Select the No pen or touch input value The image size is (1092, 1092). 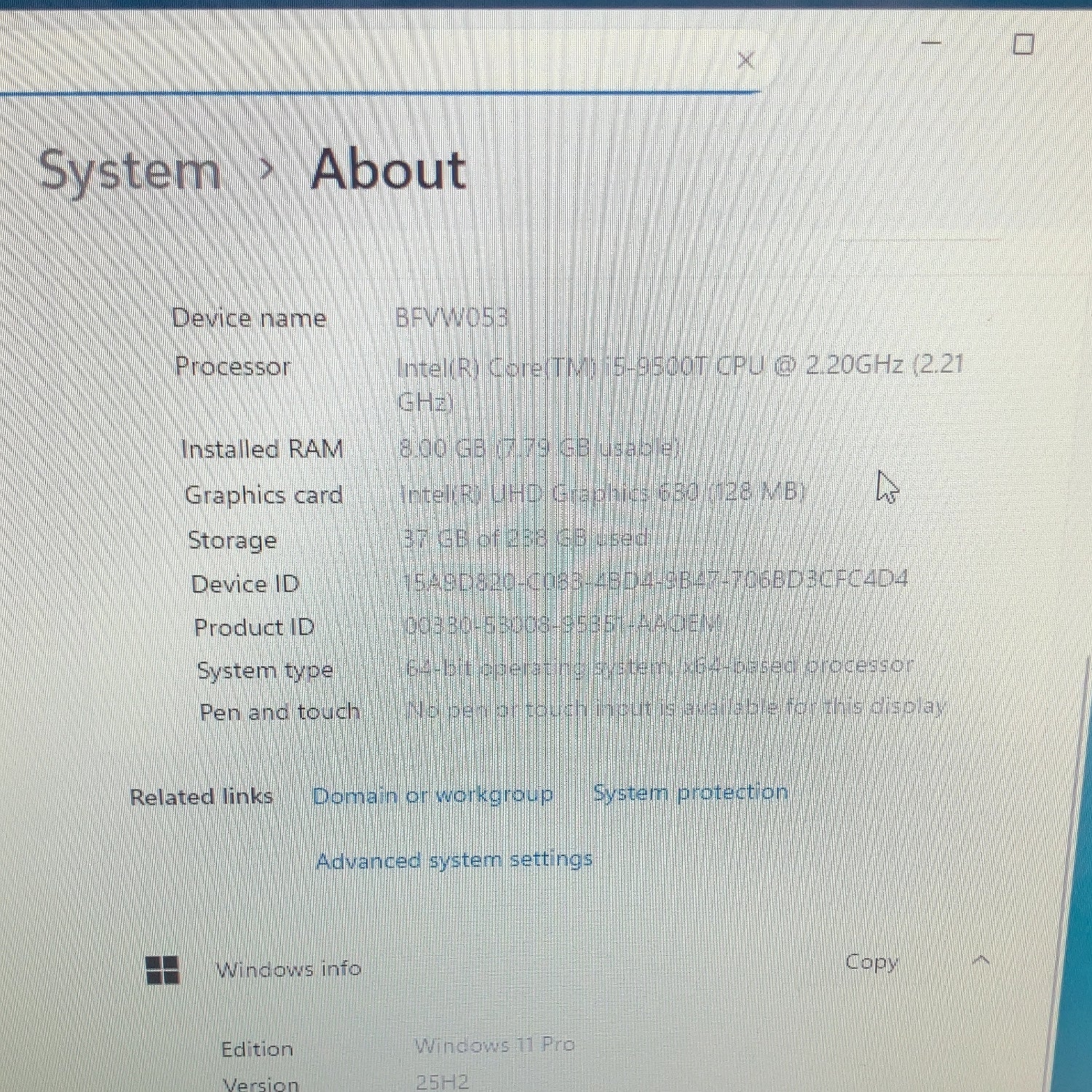(x=676, y=708)
